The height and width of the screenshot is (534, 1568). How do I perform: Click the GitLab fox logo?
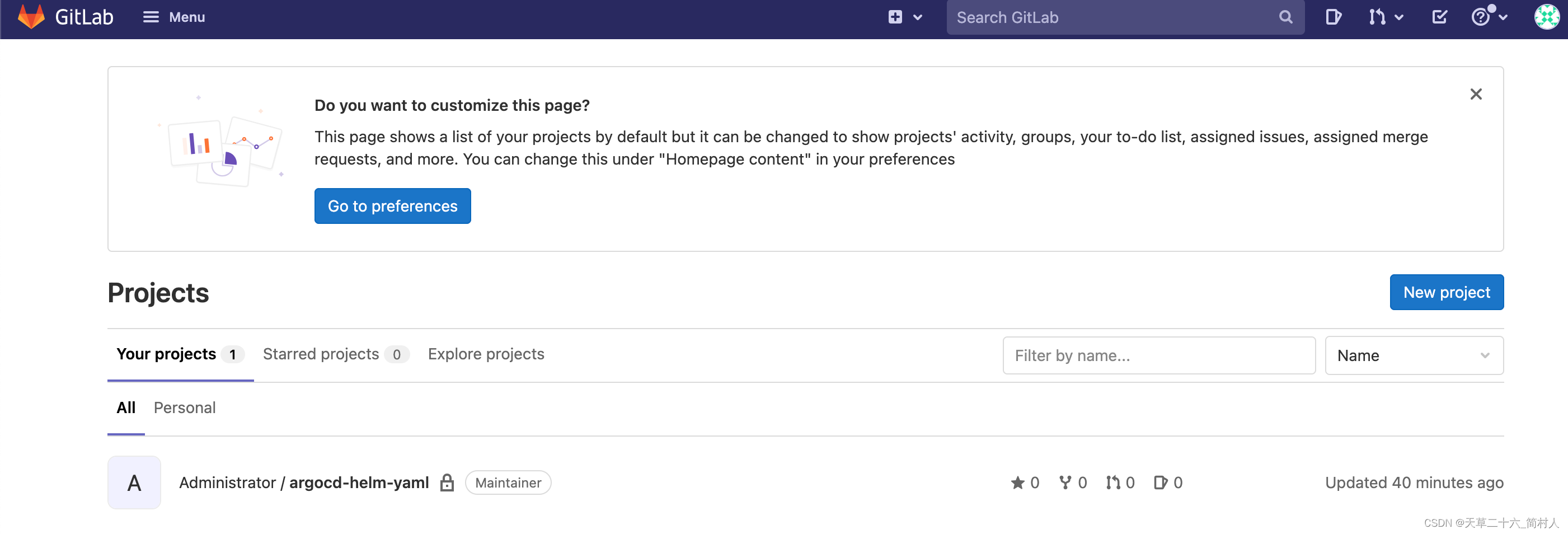tap(31, 17)
